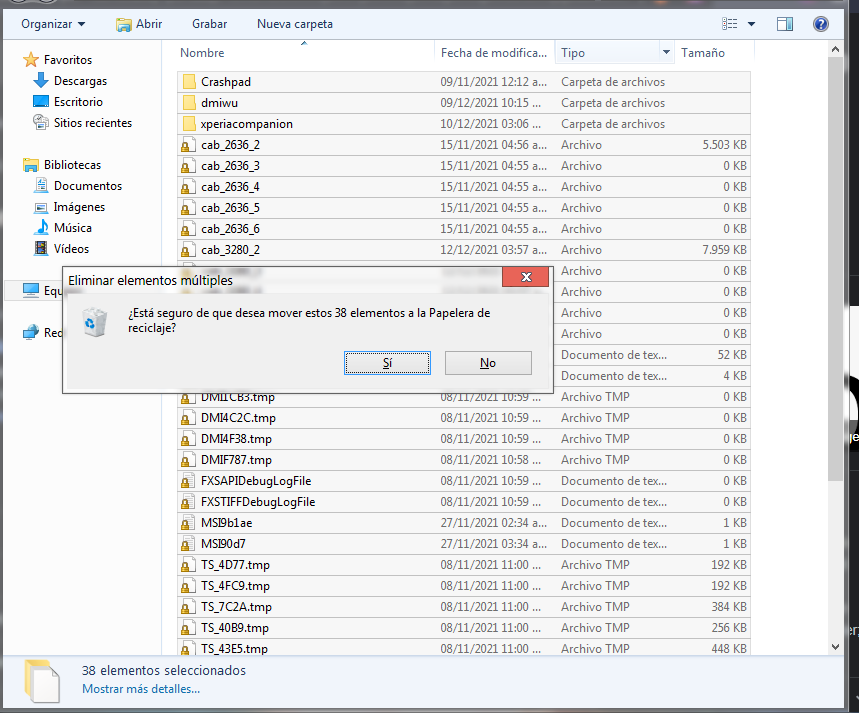Change the view layout icon
859x713 pixels.
(x=729, y=24)
